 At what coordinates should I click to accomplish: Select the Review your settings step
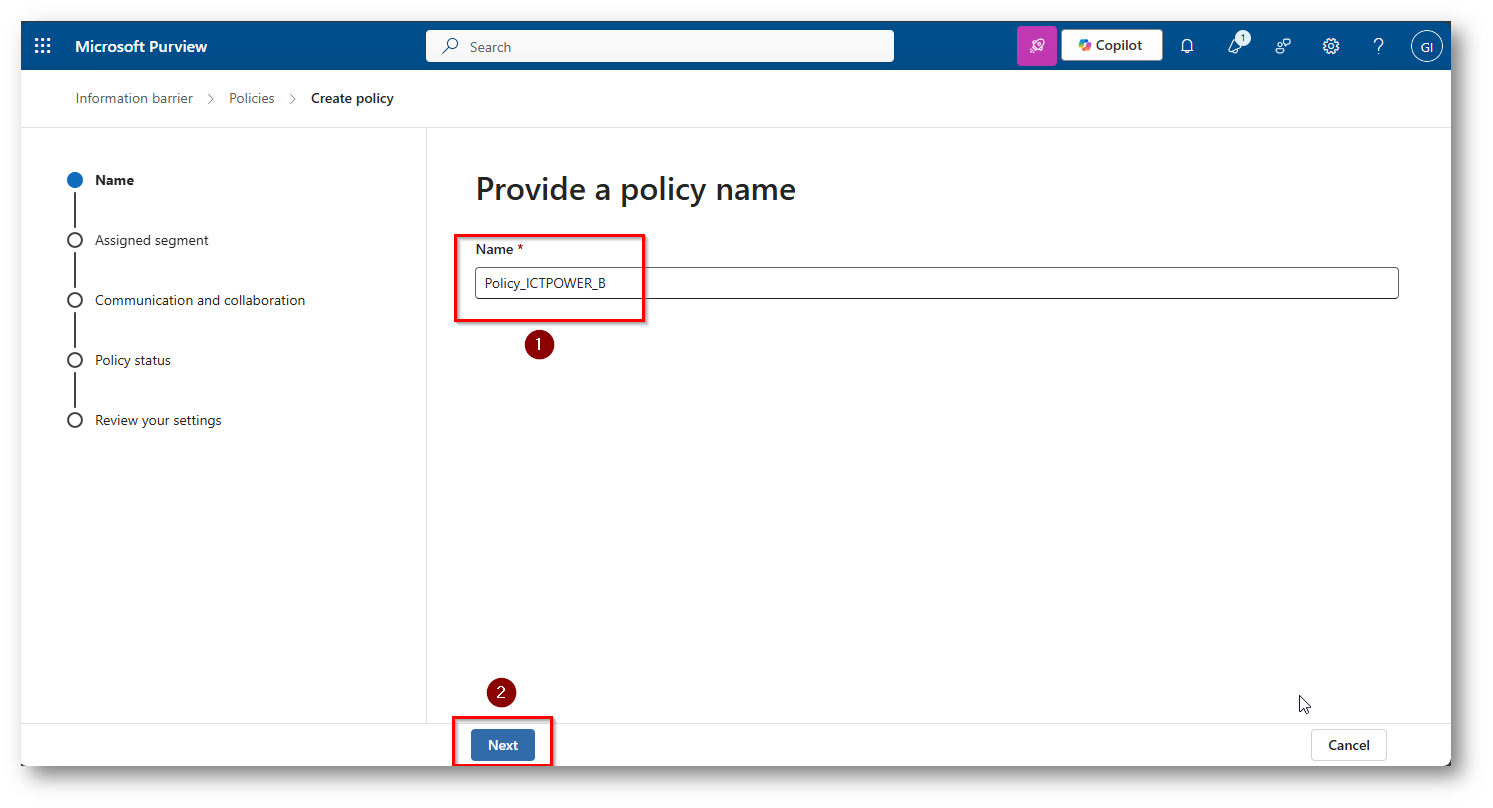(x=144, y=420)
